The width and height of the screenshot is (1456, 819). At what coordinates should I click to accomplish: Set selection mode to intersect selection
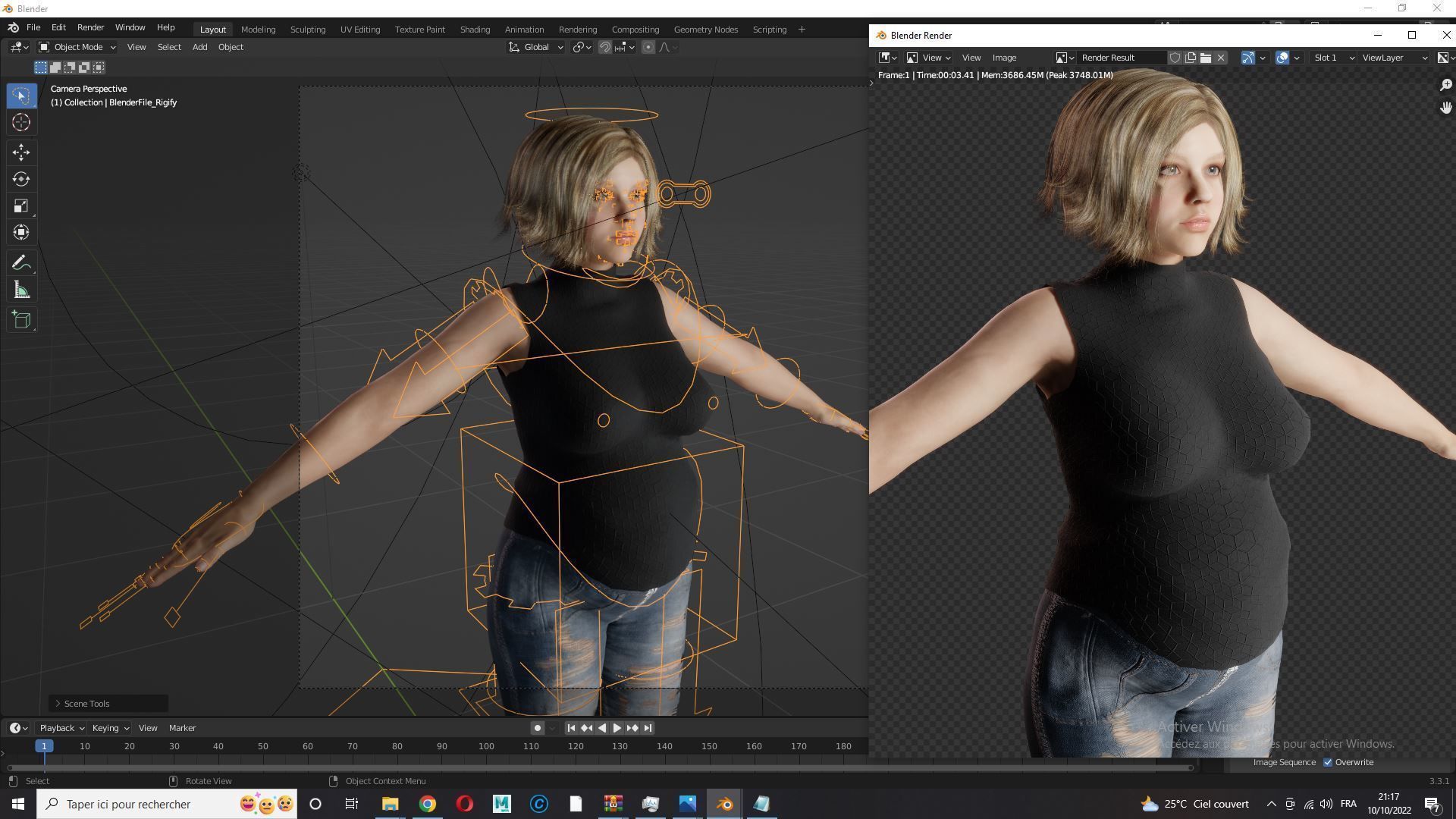click(99, 67)
